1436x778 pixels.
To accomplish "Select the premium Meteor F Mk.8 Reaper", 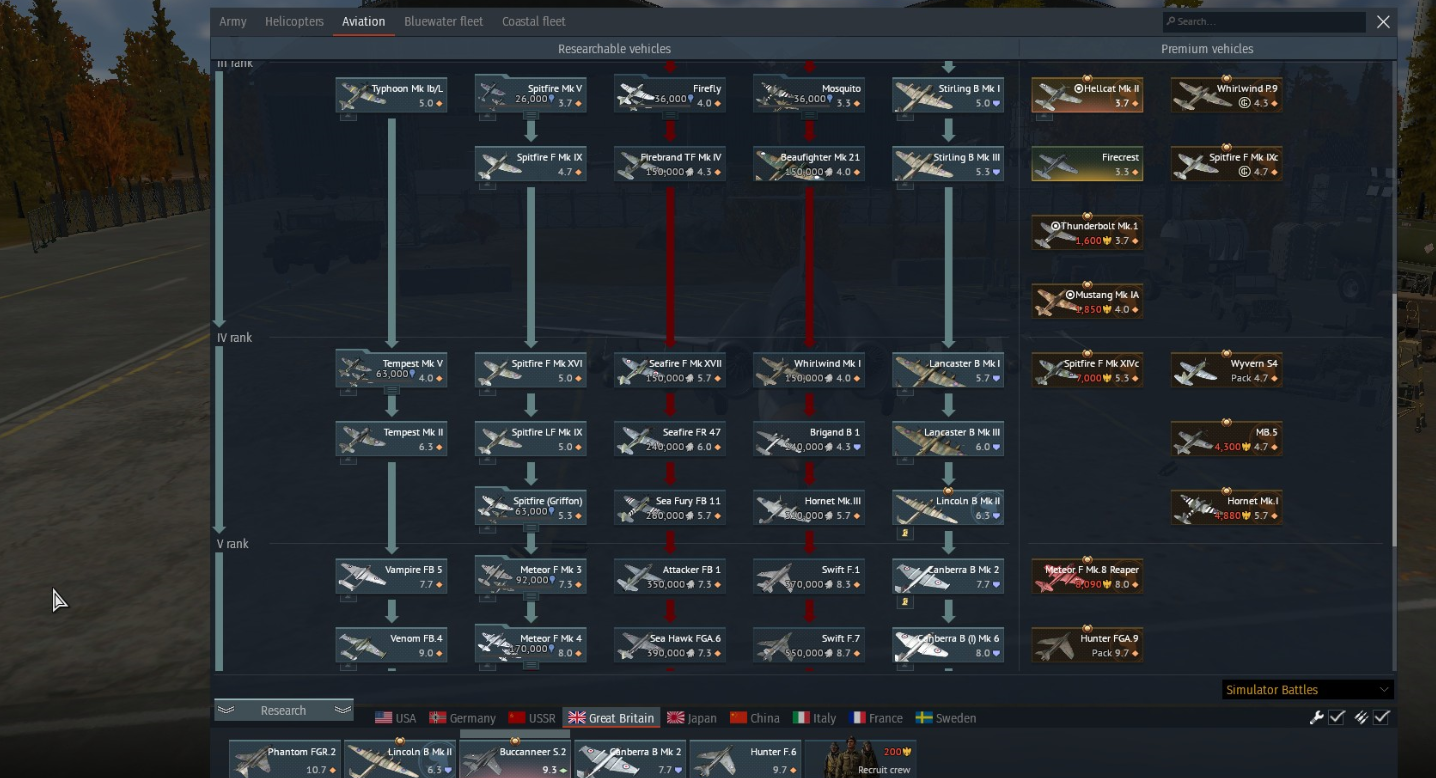I will [x=1087, y=578].
